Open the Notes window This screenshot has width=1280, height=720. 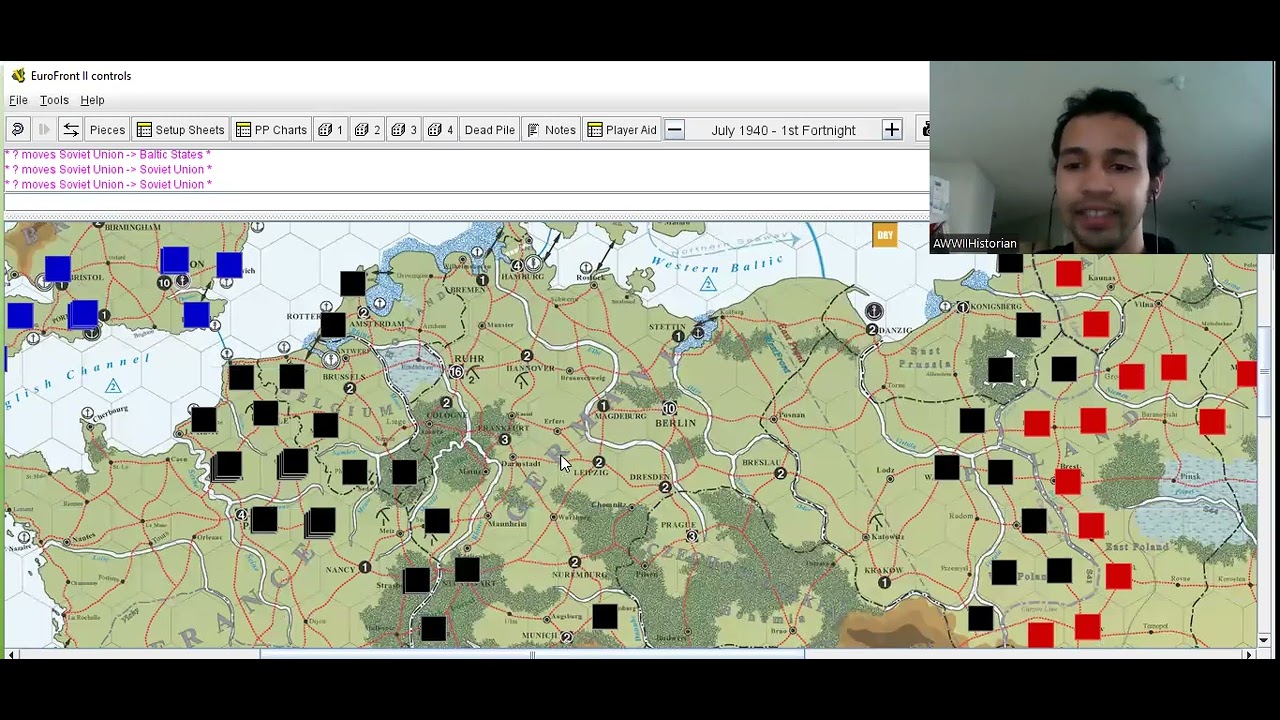(x=551, y=130)
